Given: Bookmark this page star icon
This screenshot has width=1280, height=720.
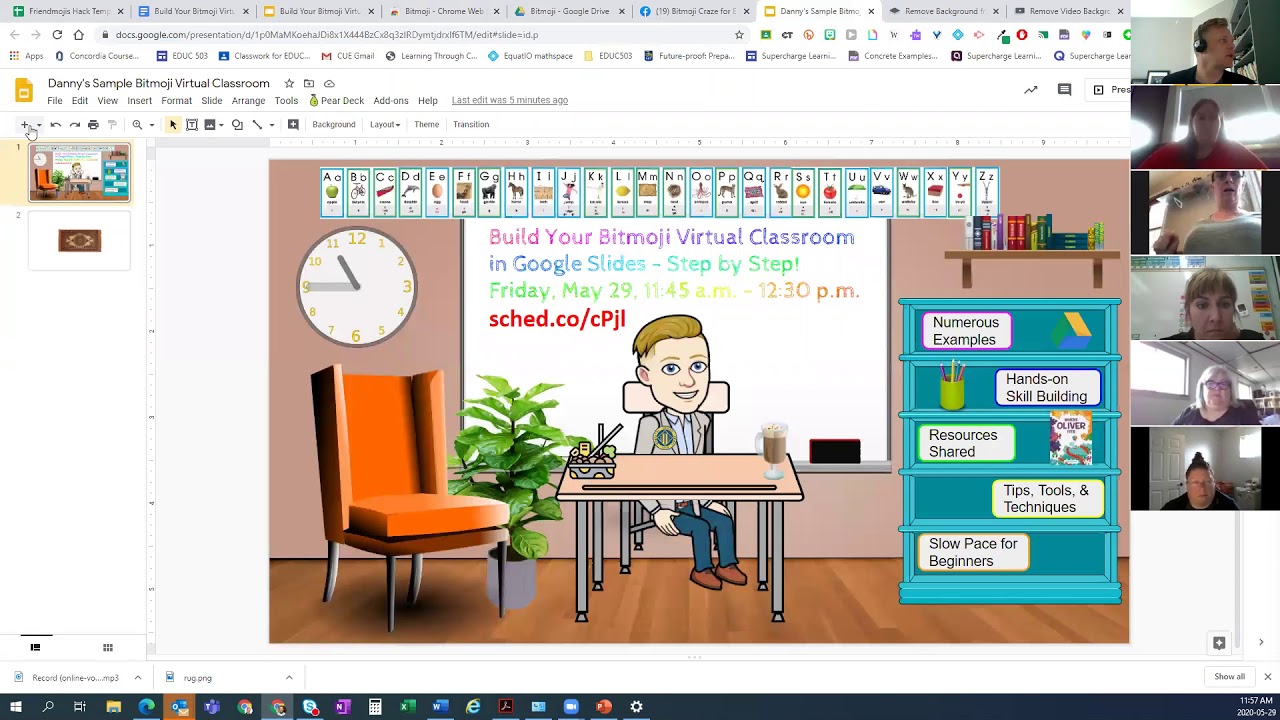Looking at the screenshot, I should click(x=739, y=35).
